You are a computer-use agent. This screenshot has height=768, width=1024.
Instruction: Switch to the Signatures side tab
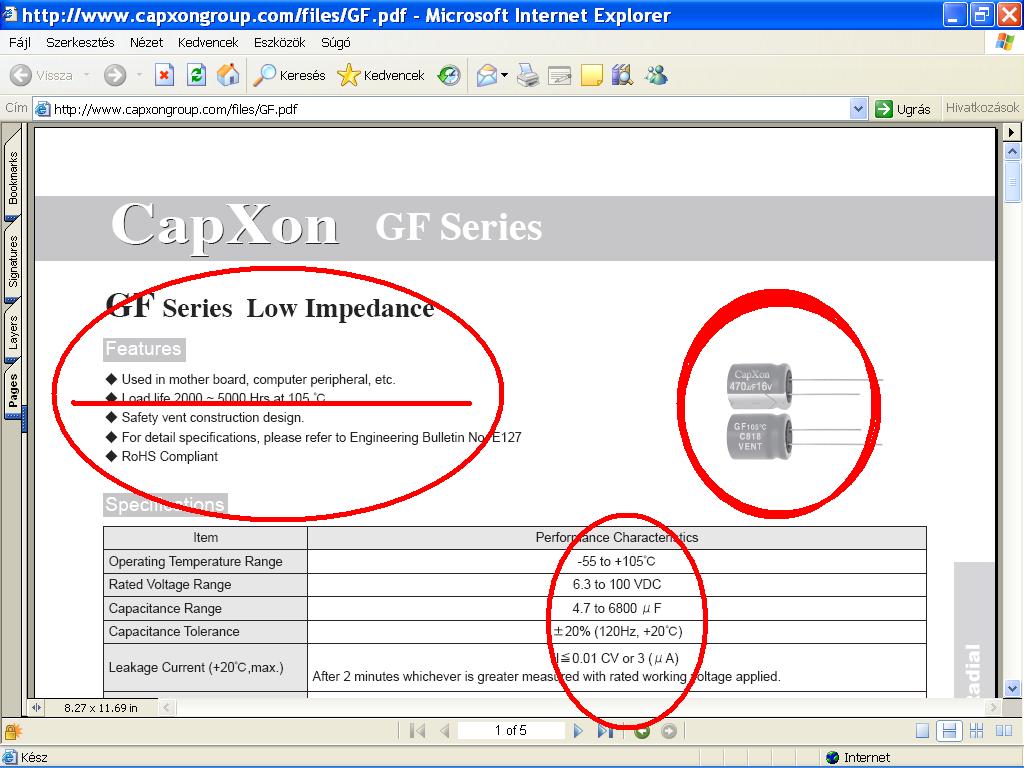(x=13, y=261)
